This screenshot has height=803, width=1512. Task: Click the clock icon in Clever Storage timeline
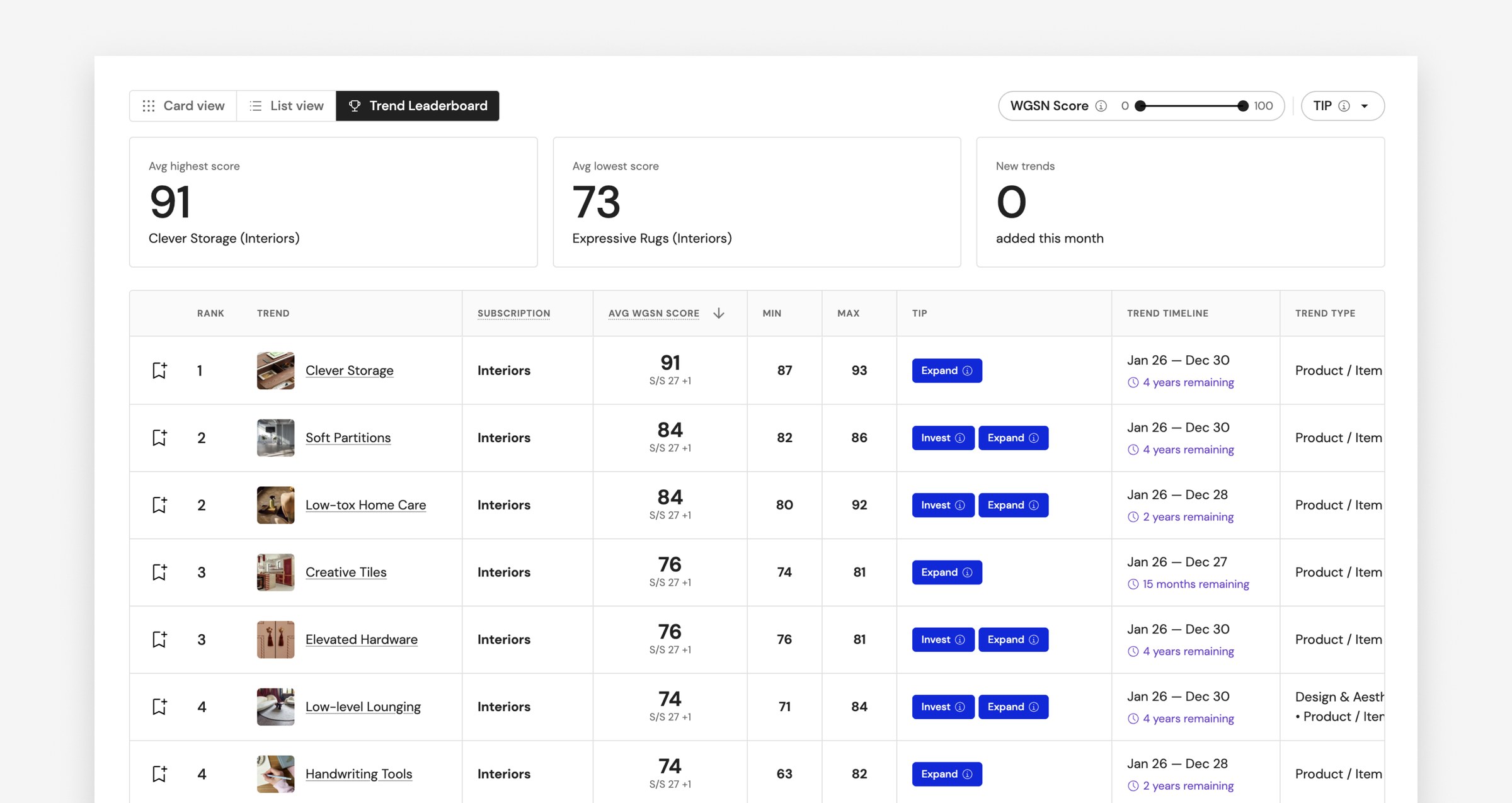tap(1133, 382)
